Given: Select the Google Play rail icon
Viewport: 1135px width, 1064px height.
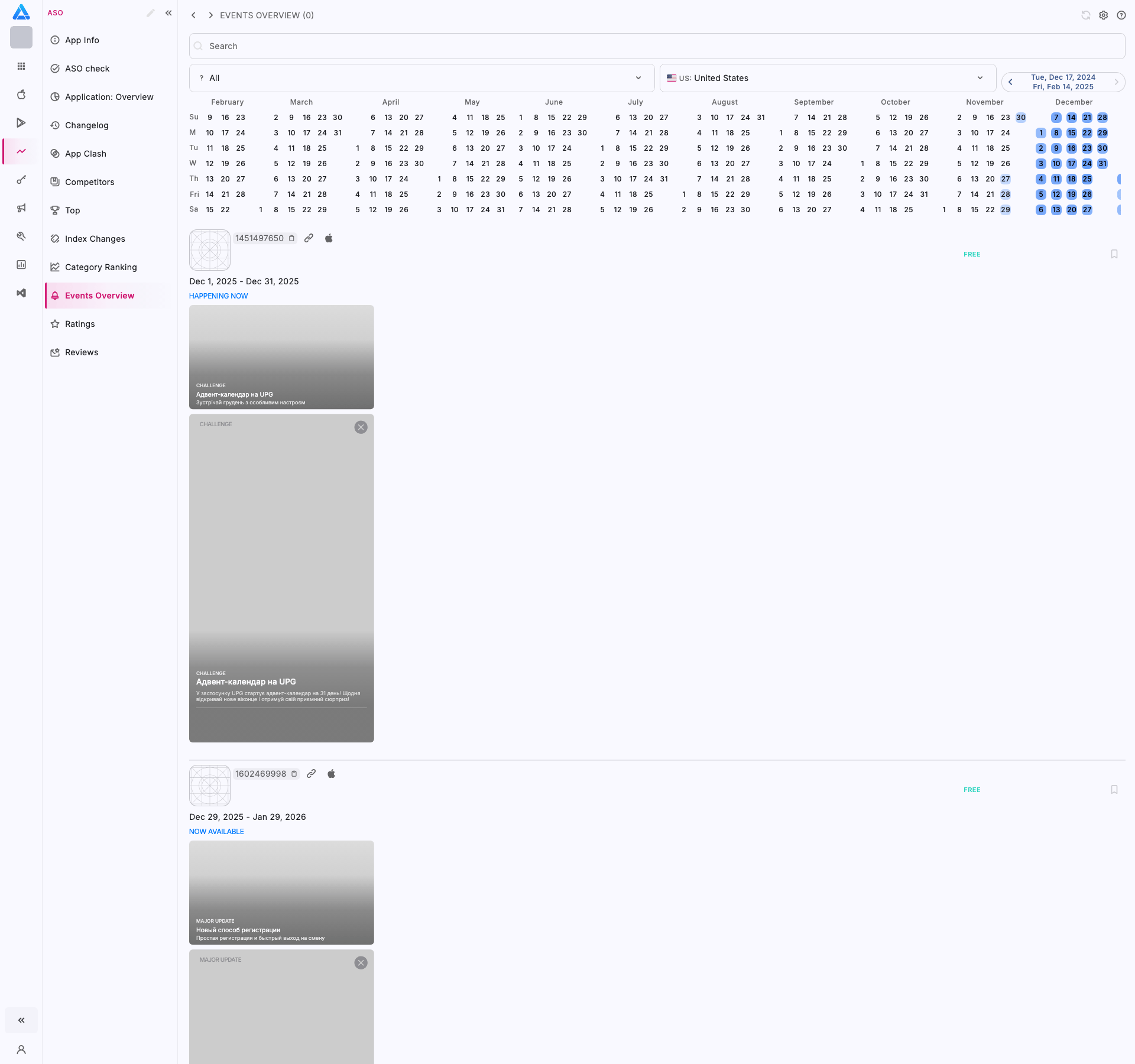Looking at the screenshot, I should click(x=21, y=123).
